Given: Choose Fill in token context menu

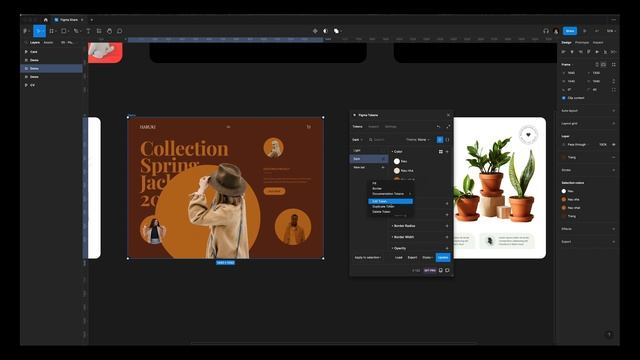Looking at the screenshot, I should click(374, 183).
